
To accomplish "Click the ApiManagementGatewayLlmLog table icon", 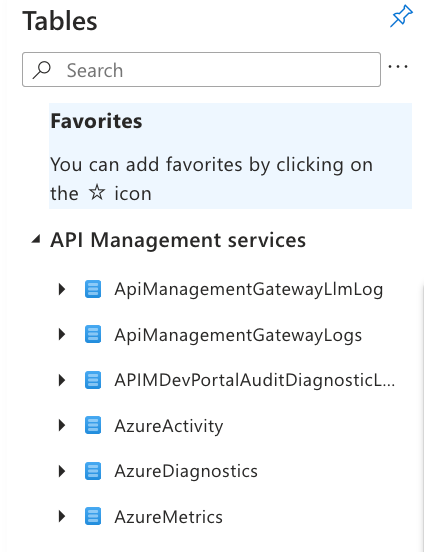I will 93,289.
